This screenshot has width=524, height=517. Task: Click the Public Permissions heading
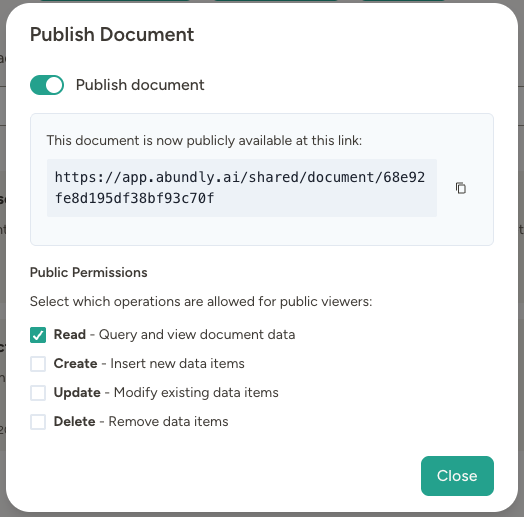click(x=89, y=272)
